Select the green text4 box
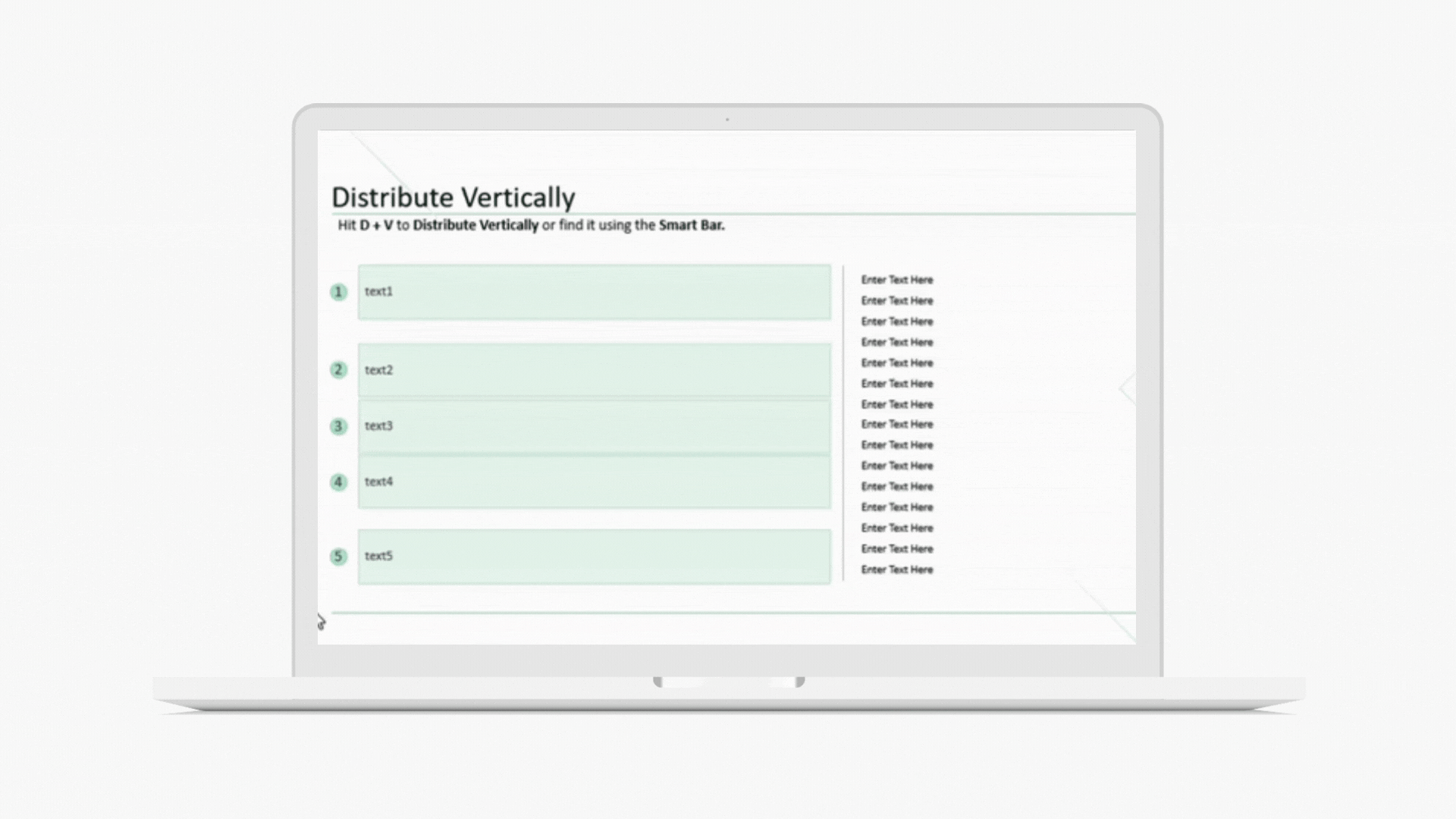1456x819 pixels. click(594, 482)
